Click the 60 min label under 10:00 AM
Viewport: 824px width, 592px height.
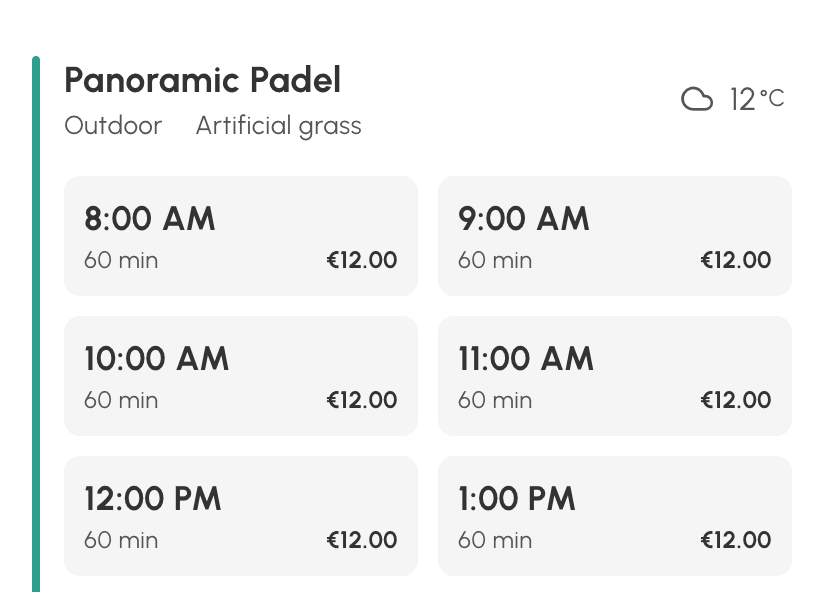[x=121, y=400]
